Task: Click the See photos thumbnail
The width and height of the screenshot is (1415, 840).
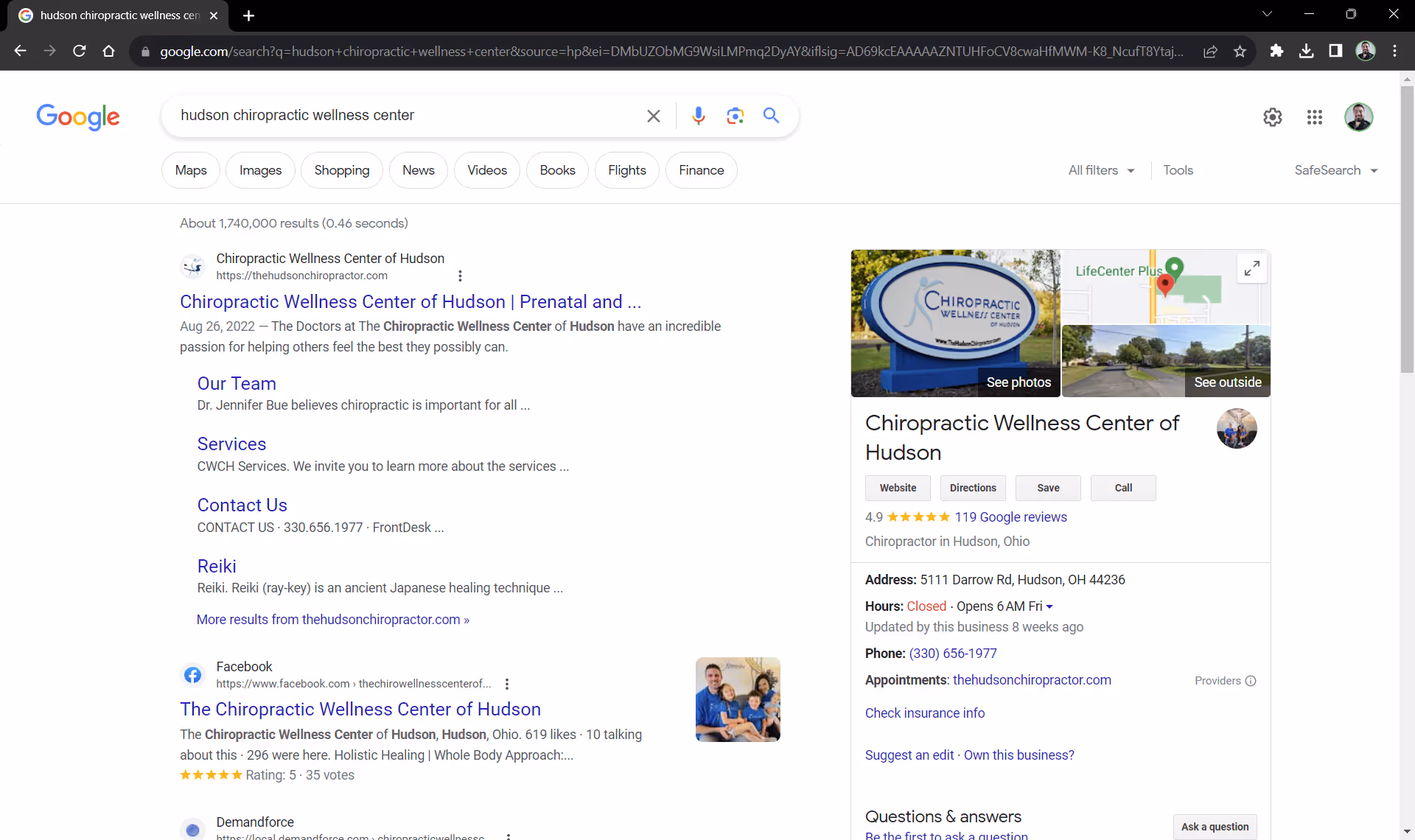Action: click(955, 323)
